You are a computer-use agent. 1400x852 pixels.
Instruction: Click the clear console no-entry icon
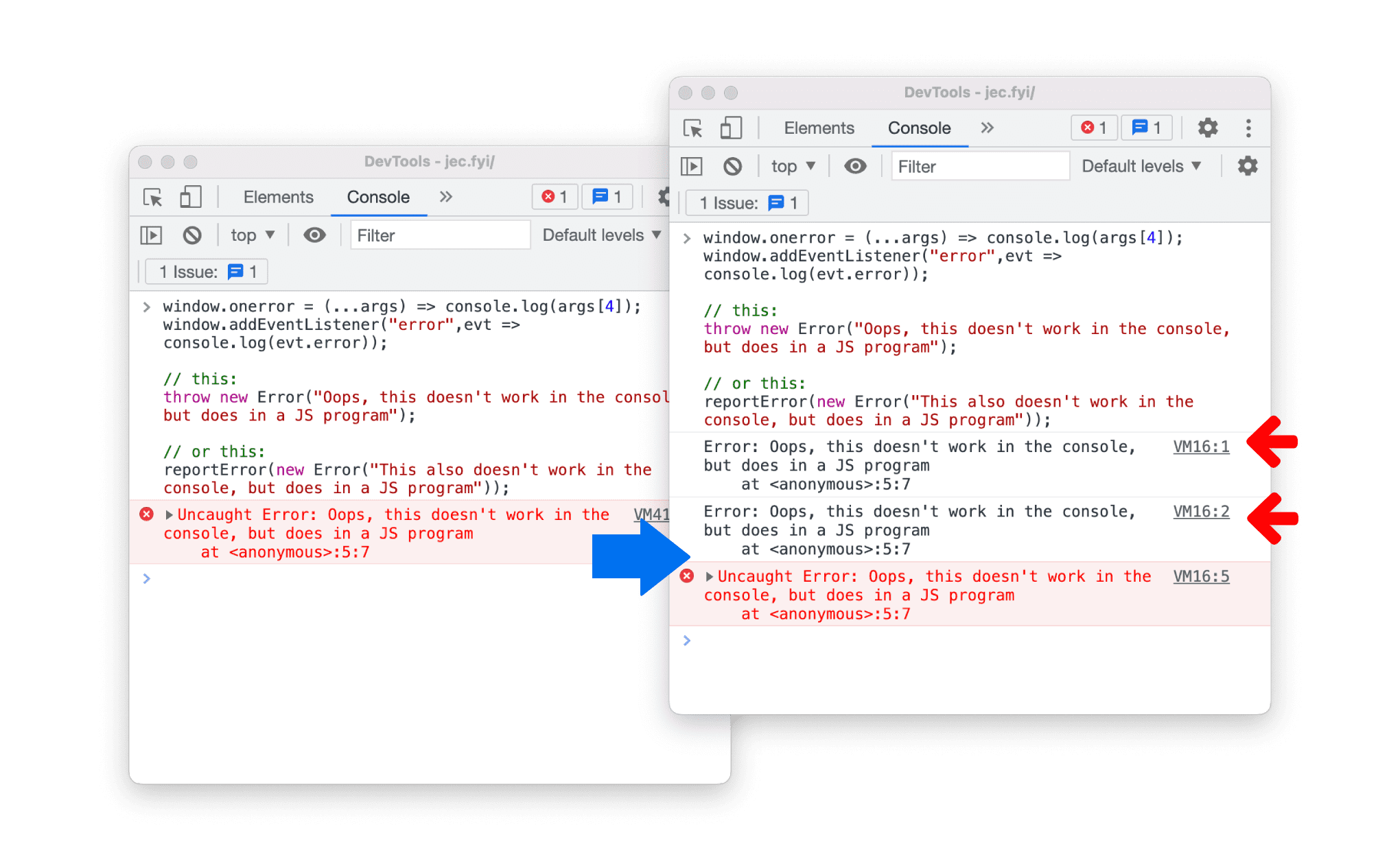[726, 167]
